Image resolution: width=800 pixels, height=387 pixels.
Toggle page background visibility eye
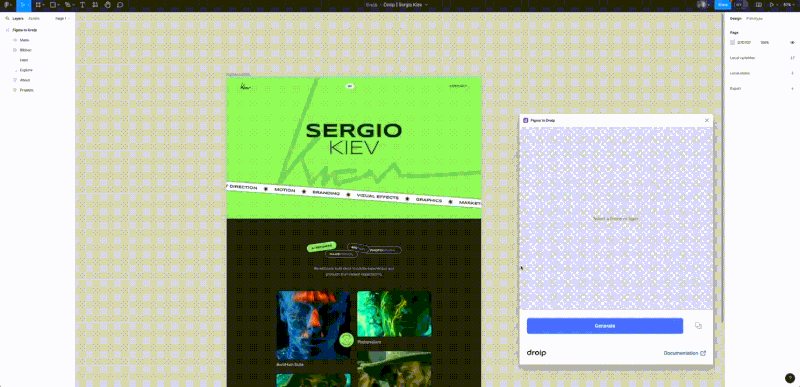click(792, 43)
